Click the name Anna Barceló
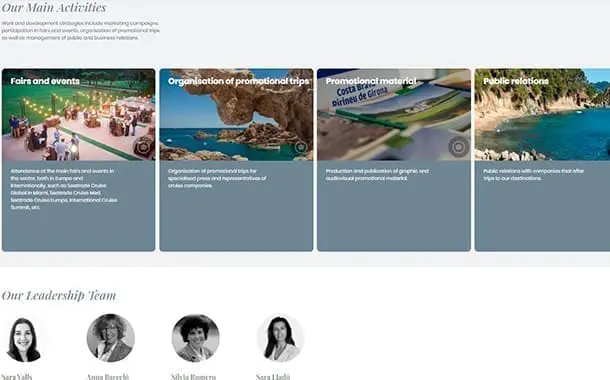This screenshot has height=380, width=610. click(108, 376)
